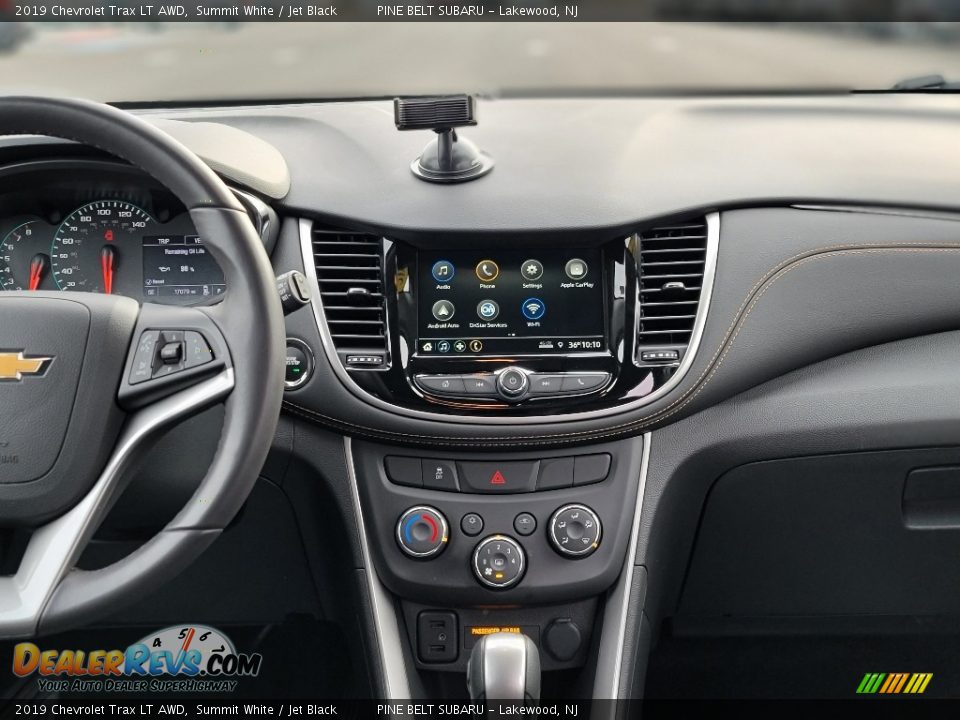This screenshot has width=960, height=720.
Task: Toggle the A/C snowflake button
Action: coord(472,524)
